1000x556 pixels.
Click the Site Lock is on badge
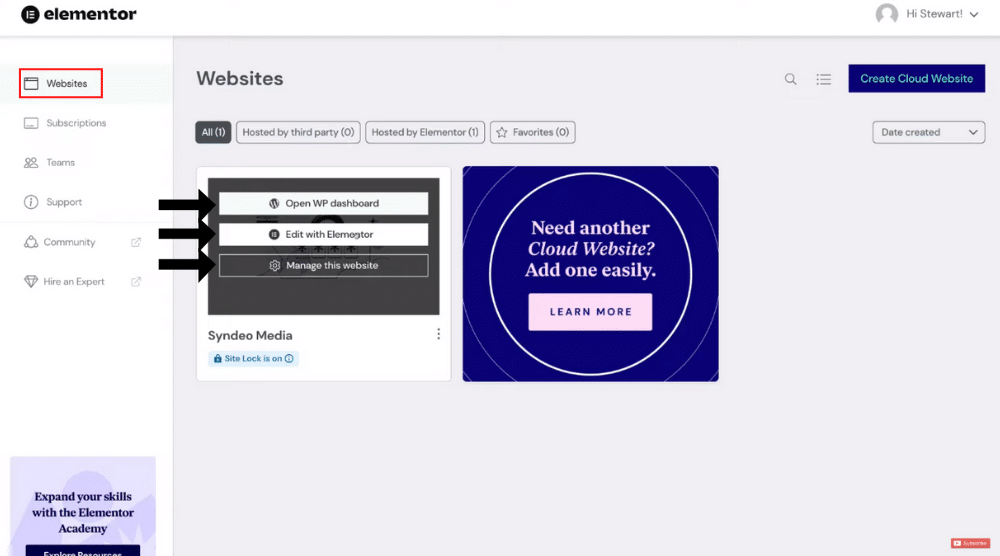tap(253, 358)
